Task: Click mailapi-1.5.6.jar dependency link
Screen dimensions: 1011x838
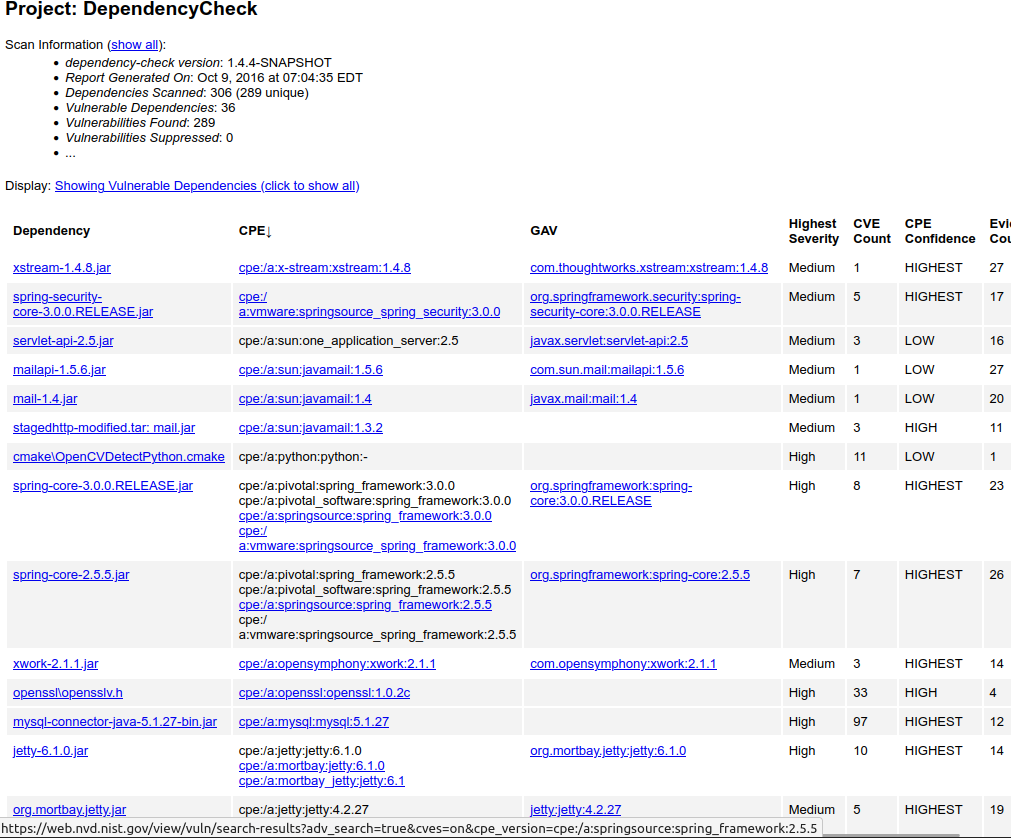Action: click(59, 370)
